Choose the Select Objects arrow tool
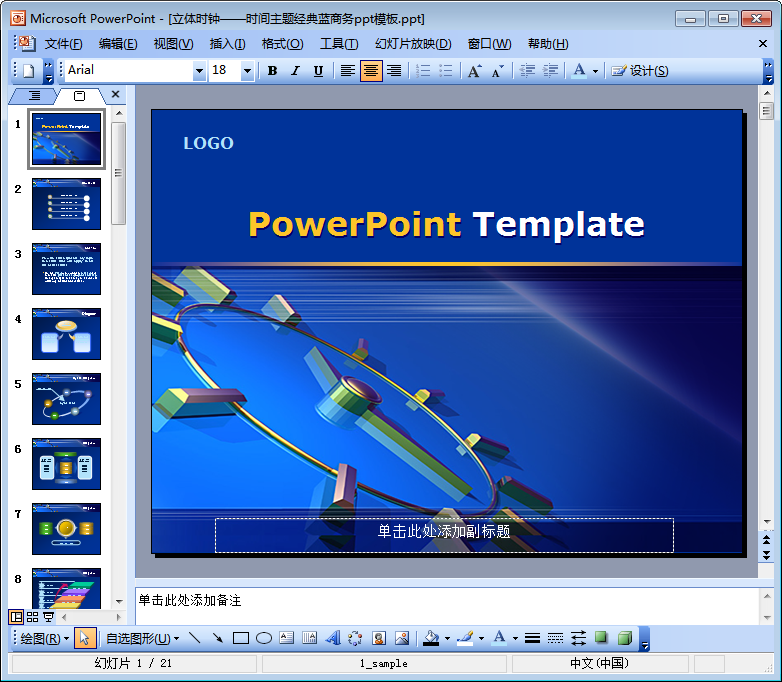 85,638
